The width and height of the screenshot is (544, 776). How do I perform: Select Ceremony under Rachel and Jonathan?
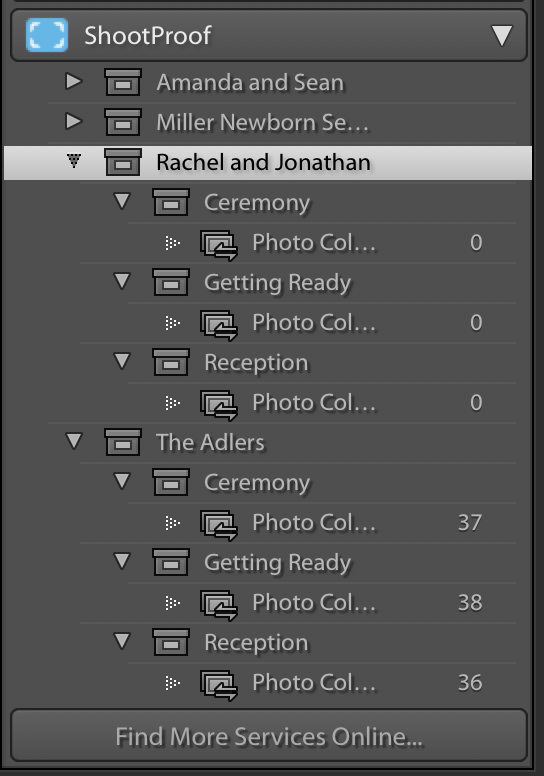tap(257, 203)
